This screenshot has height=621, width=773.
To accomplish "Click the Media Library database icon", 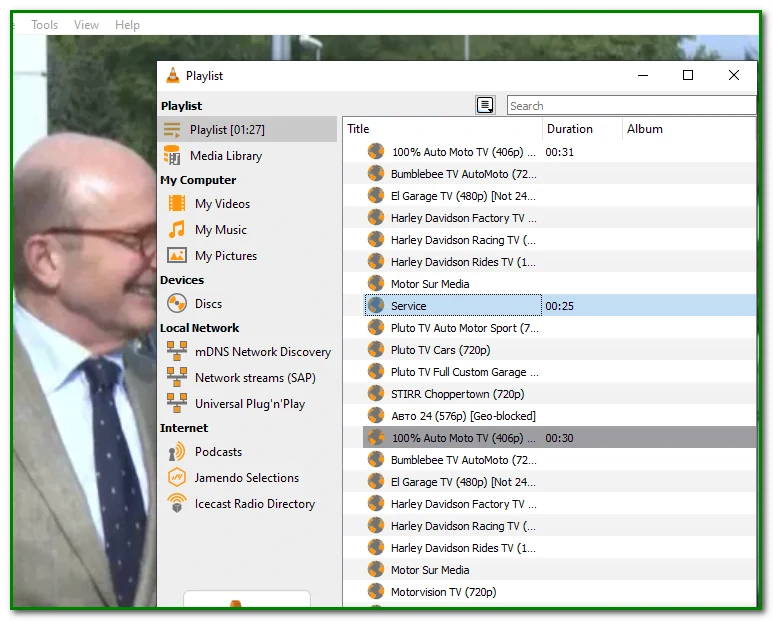I will pyautogui.click(x=172, y=156).
